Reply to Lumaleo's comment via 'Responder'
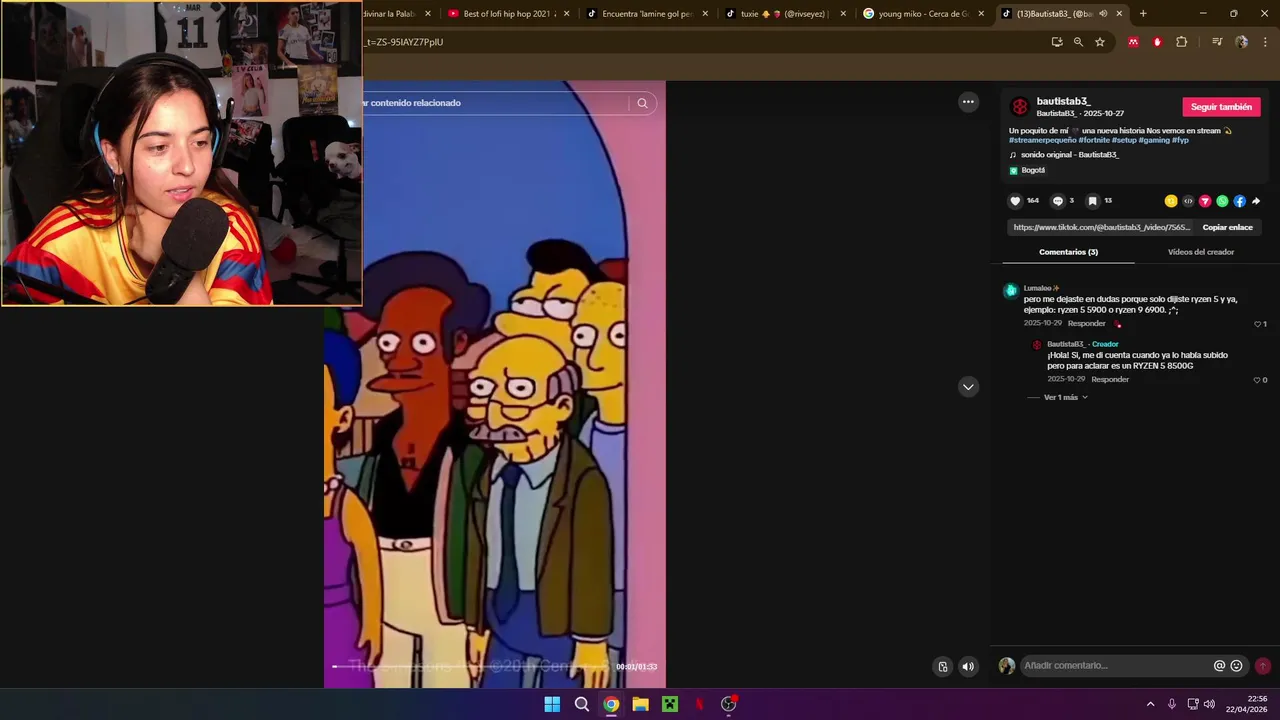Image resolution: width=1280 pixels, height=720 pixels. pyautogui.click(x=1086, y=324)
